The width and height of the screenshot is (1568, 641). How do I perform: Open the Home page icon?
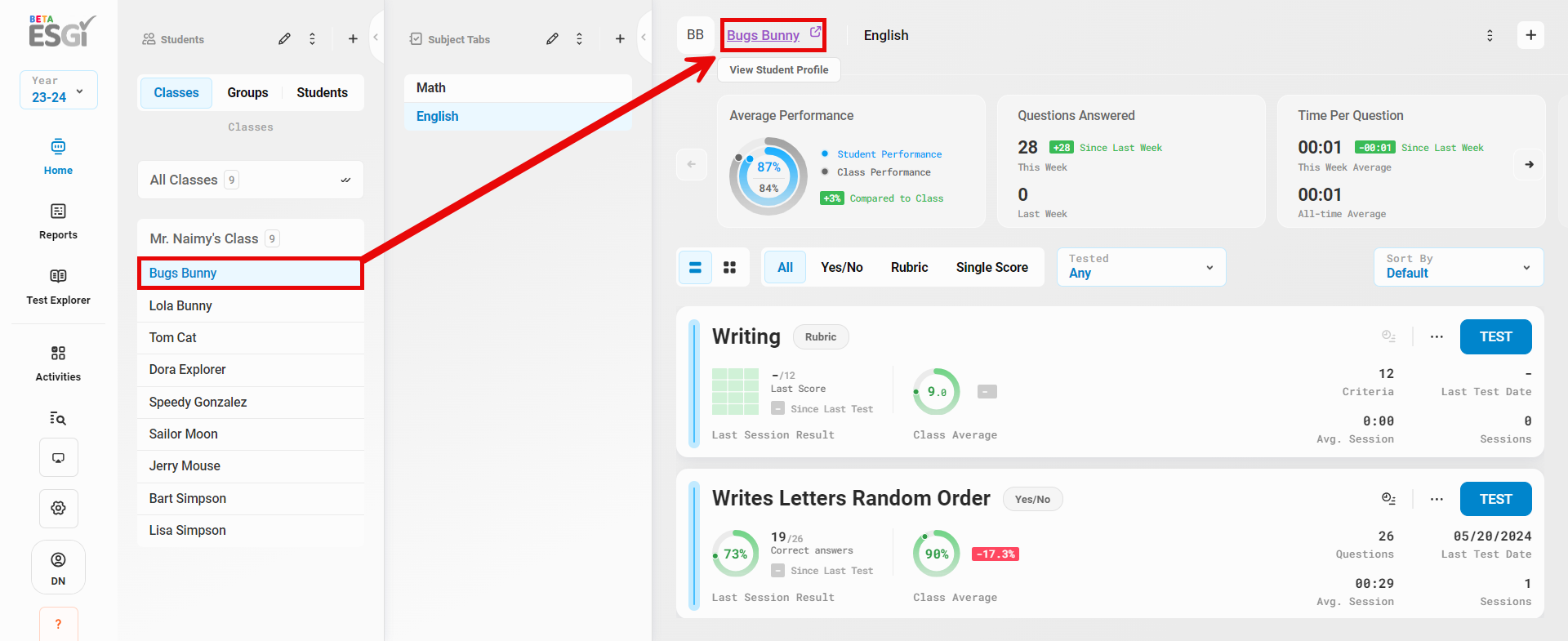58,147
